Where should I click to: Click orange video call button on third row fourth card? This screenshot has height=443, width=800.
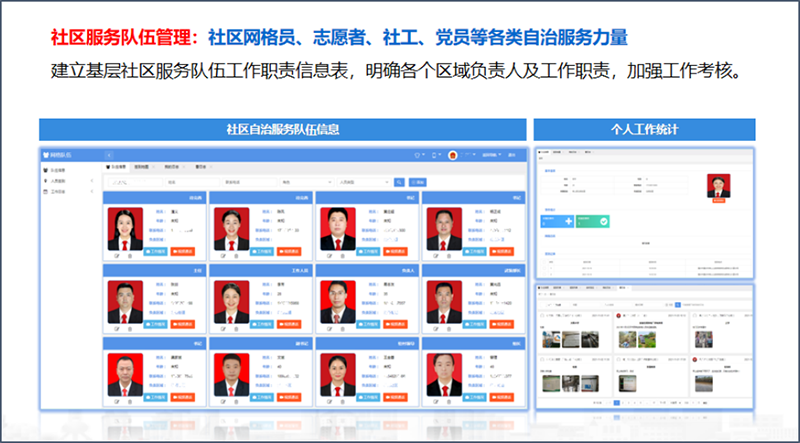[502, 398]
